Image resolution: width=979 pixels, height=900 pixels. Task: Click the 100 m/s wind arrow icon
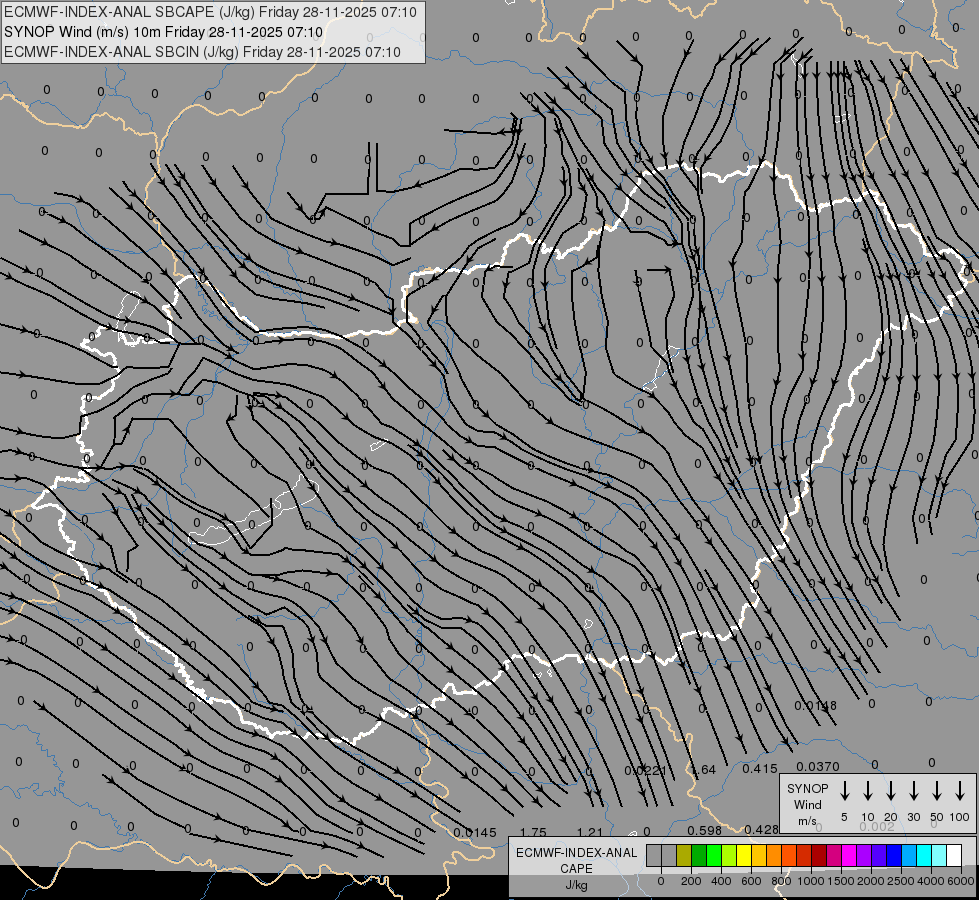click(x=960, y=791)
